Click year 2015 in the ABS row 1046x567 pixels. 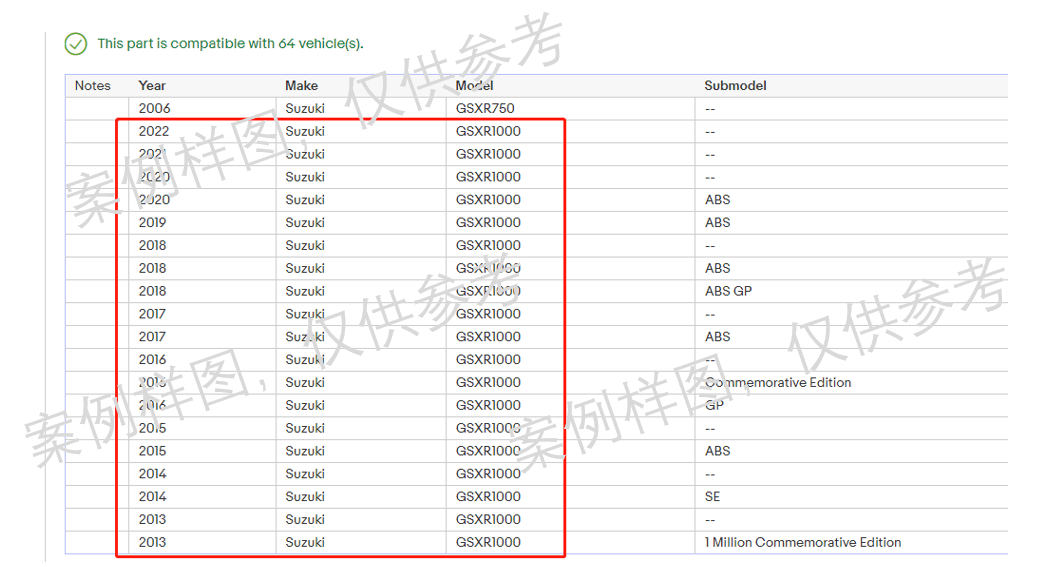click(x=153, y=451)
